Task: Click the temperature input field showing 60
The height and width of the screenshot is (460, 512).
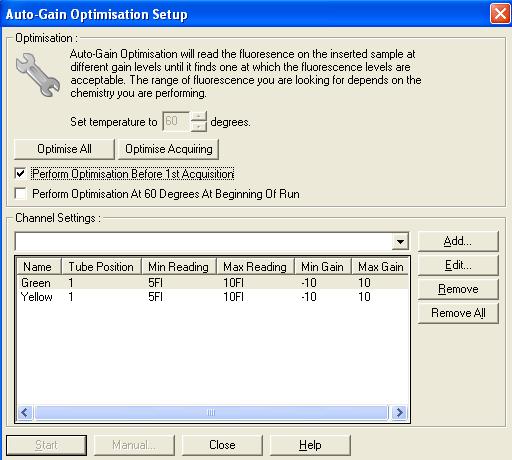Action: point(176,121)
